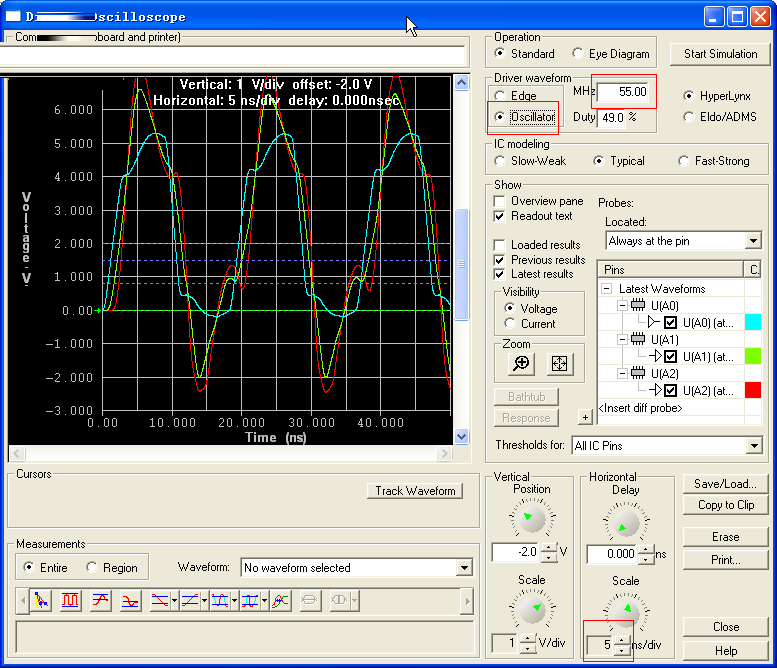The height and width of the screenshot is (668, 777).
Task: Click the rising edge measurement icon
Action: [x=101, y=601]
